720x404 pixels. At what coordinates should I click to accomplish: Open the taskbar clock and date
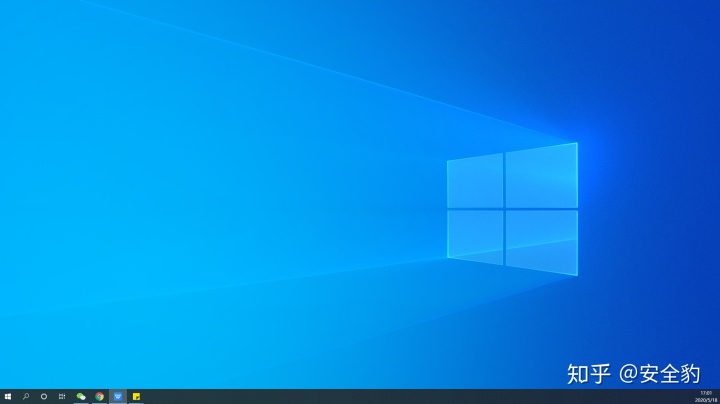[706, 397]
